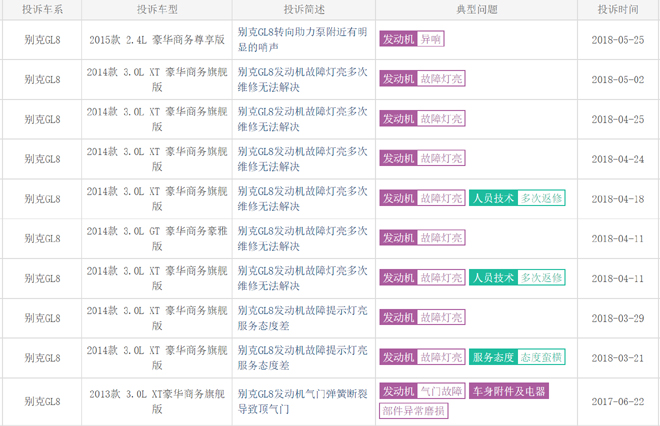Click 2014款 3.0L XT model in 2018-04-18 row
660x426 pixels.
157,199
